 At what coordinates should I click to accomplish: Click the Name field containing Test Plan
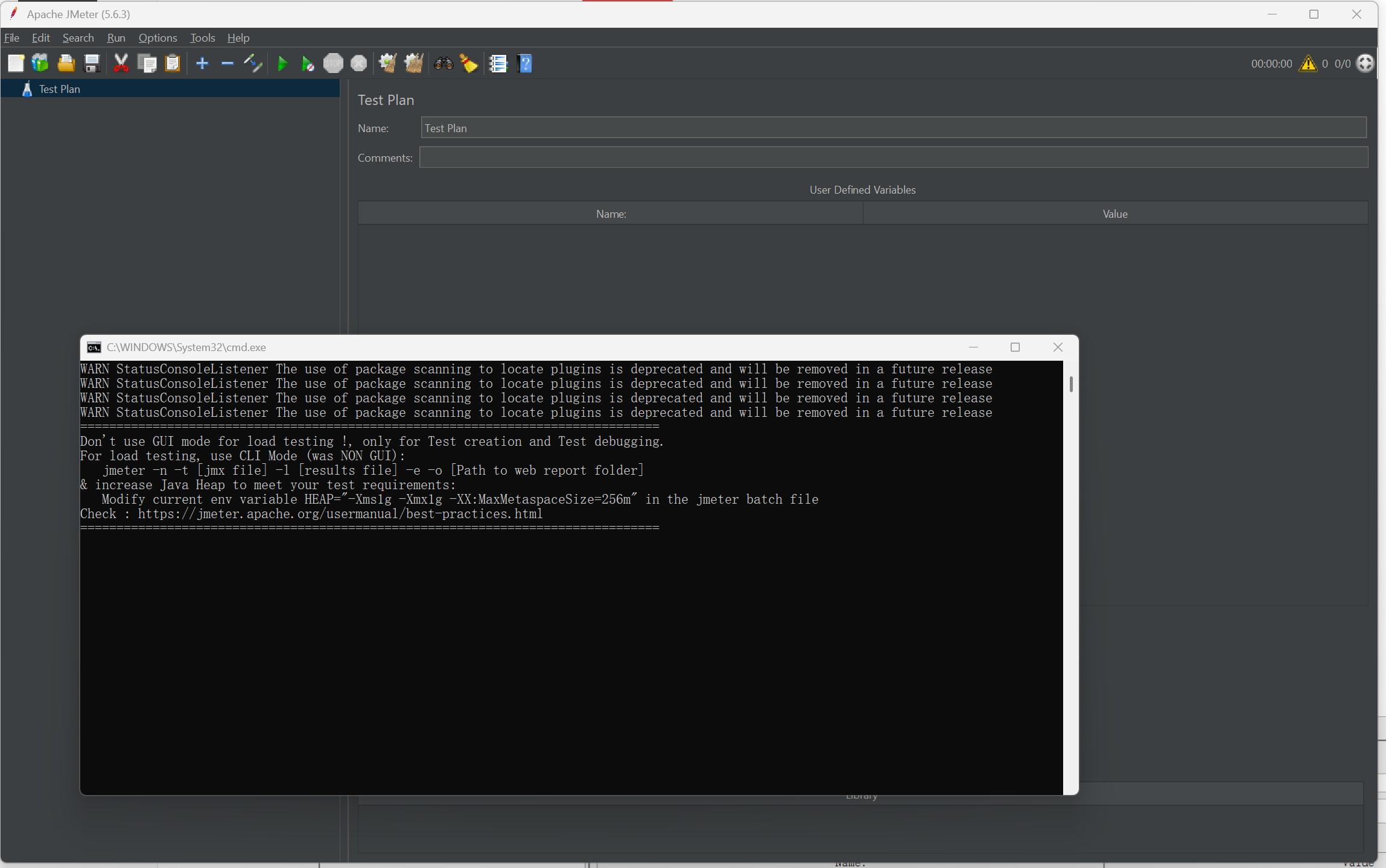pyautogui.click(x=894, y=128)
